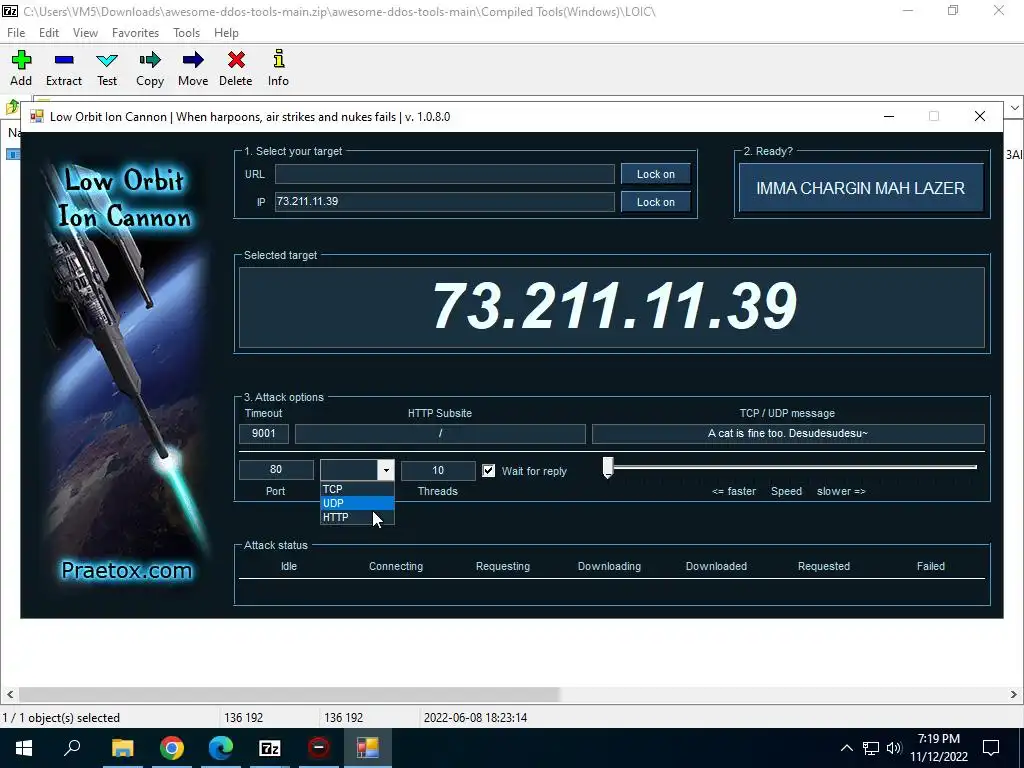This screenshot has height=768, width=1024.
Task: Choose HTTP from the method list
Action: click(357, 517)
